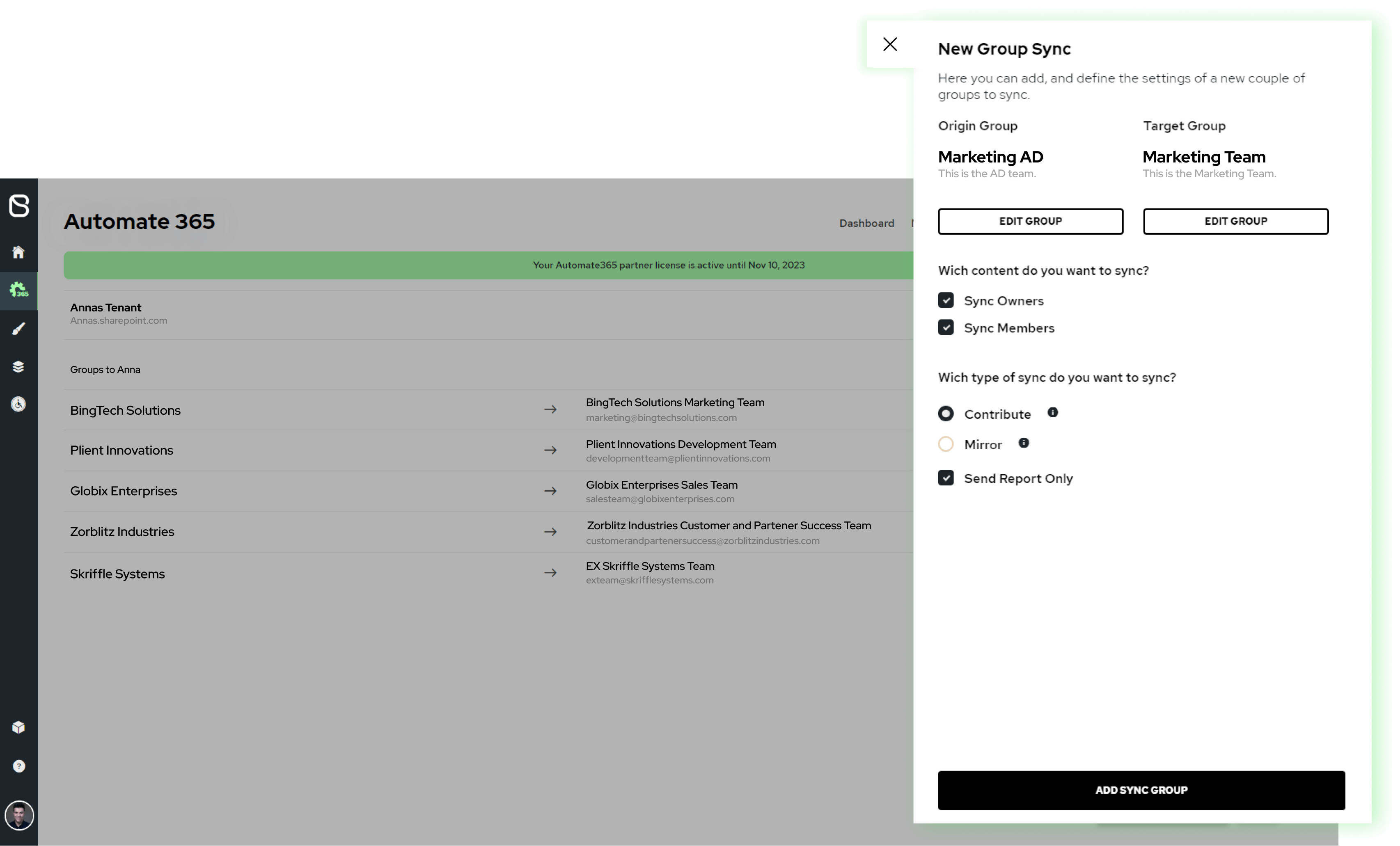Click arrow in Zorblitz Industries row
Image resolution: width=1400 pixels, height=846 pixels.
550,532
